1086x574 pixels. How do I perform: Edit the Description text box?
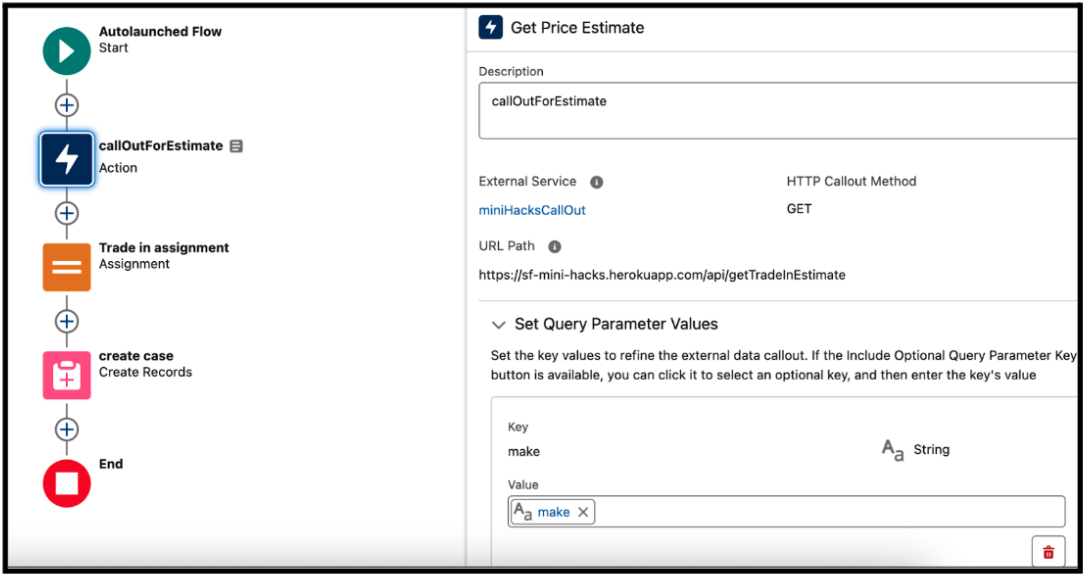(779, 111)
